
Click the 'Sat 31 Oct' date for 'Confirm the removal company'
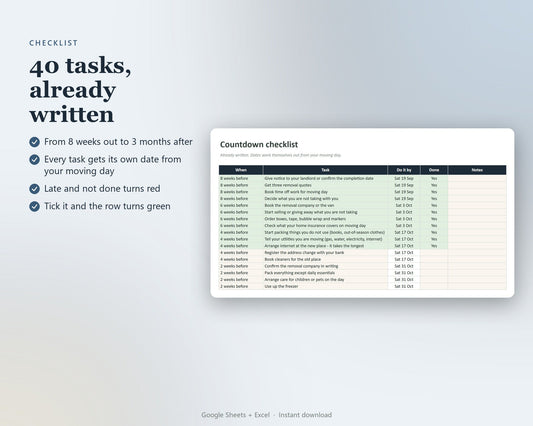[x=404, y=266]
